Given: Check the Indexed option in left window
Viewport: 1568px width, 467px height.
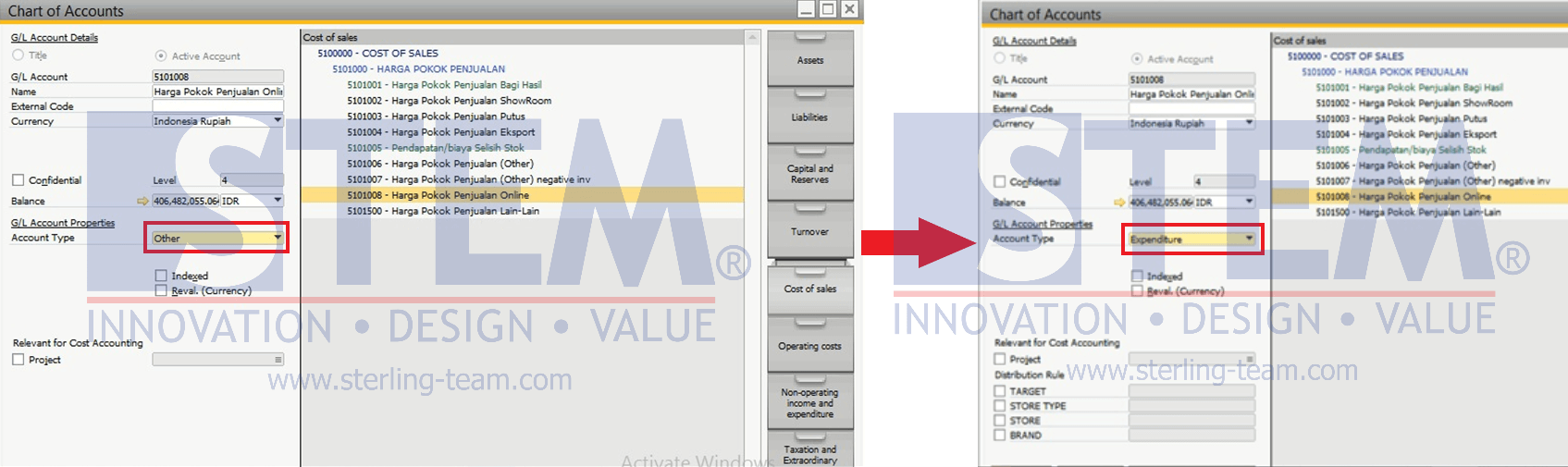Looking at the screenshot, I should pyautogui.click(x=161, y=276).
